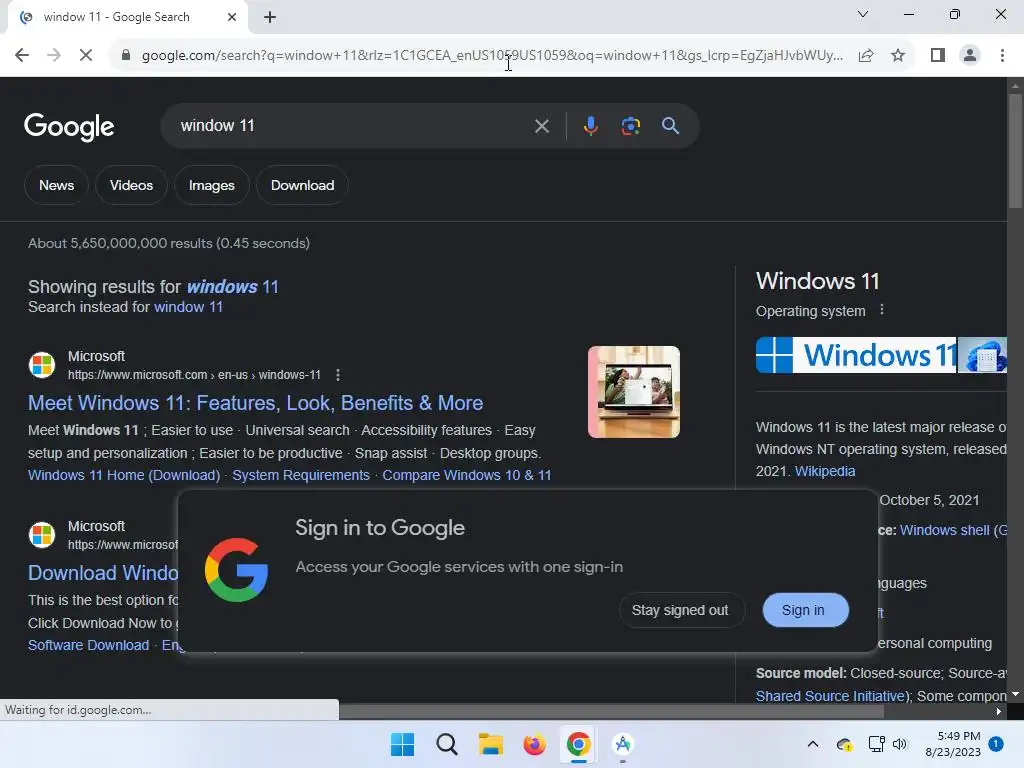Clear the search box with X icon
The image size is (1024, 768).
(x=541, y=126)
